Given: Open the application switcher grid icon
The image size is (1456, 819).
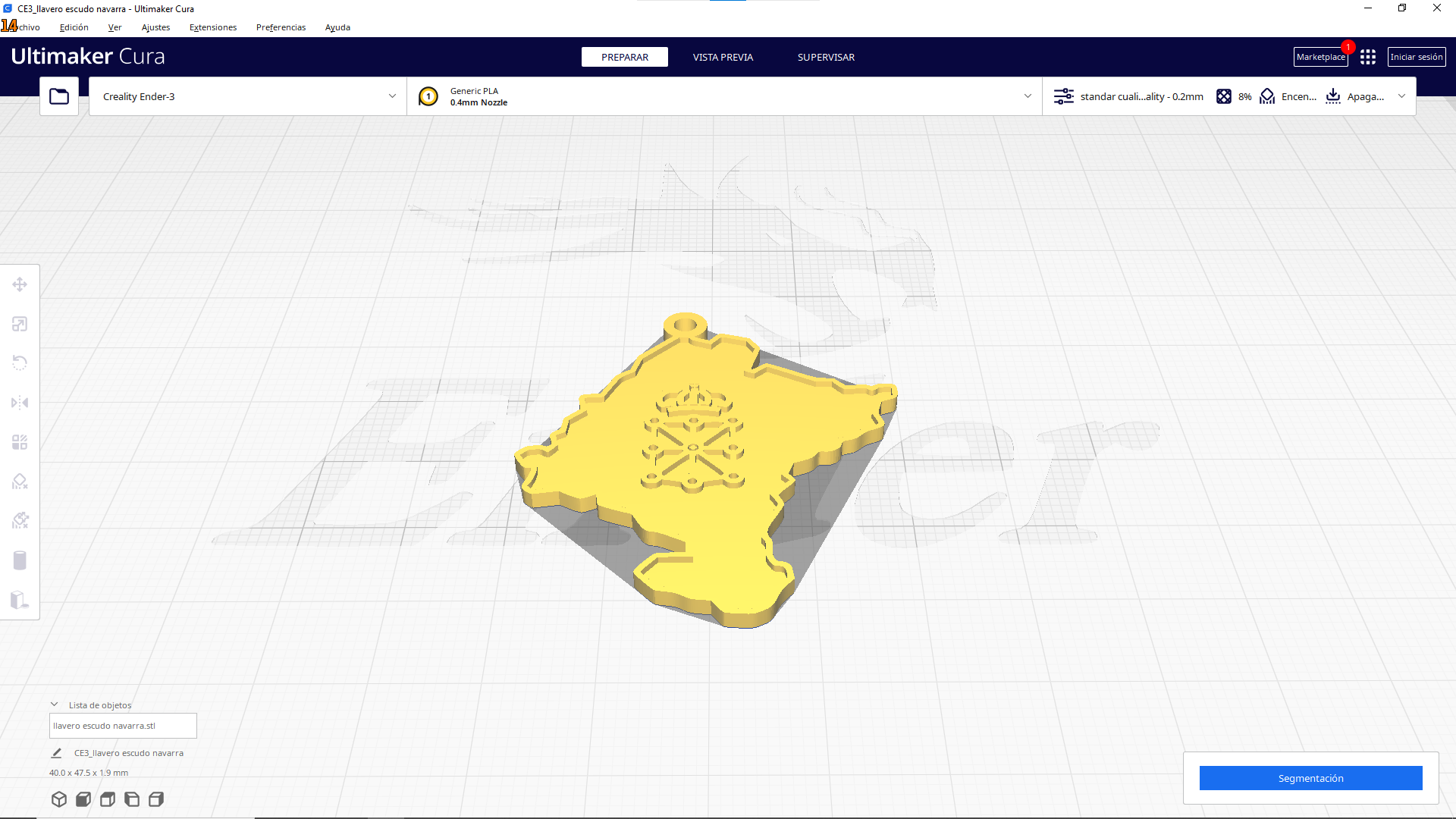Looking at the screenshot, I should [1368, 57].
